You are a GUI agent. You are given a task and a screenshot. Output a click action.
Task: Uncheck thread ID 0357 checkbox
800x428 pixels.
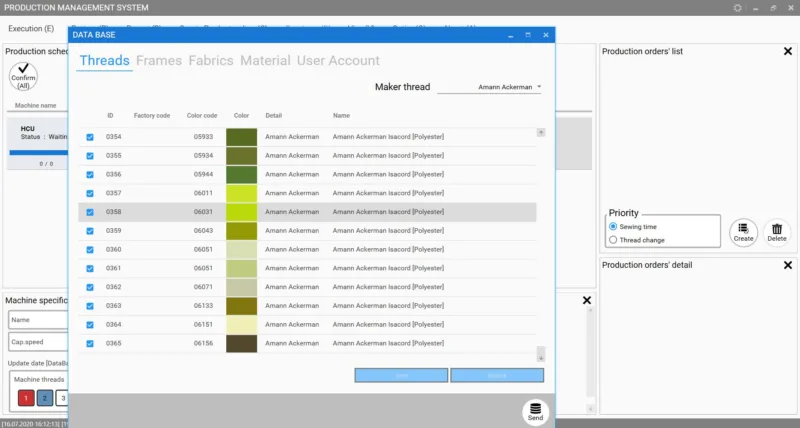tap(90, 193)
